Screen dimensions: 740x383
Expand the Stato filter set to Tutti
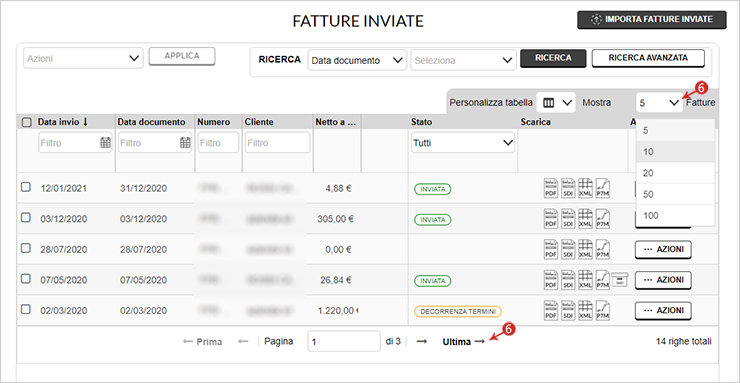coord(462,142)
